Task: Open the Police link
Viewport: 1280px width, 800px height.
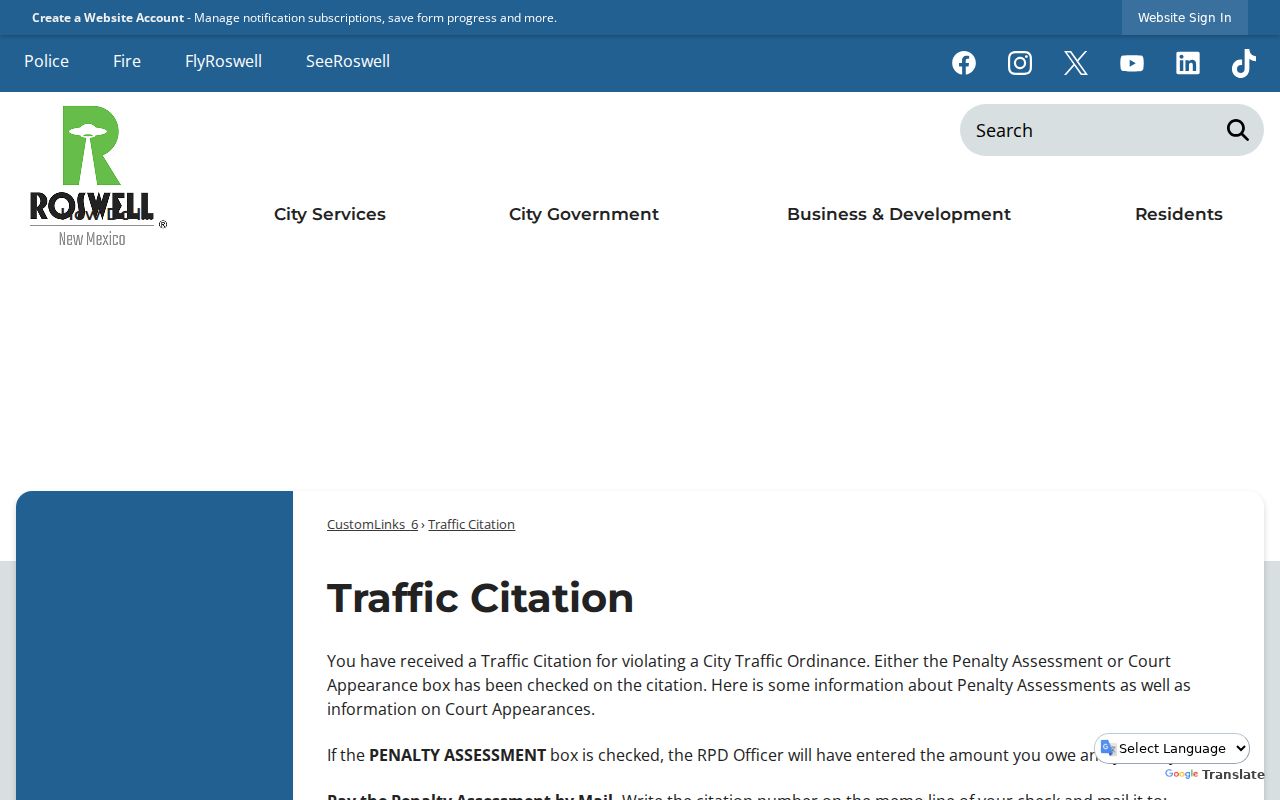Action: click(x=47, y=61)
